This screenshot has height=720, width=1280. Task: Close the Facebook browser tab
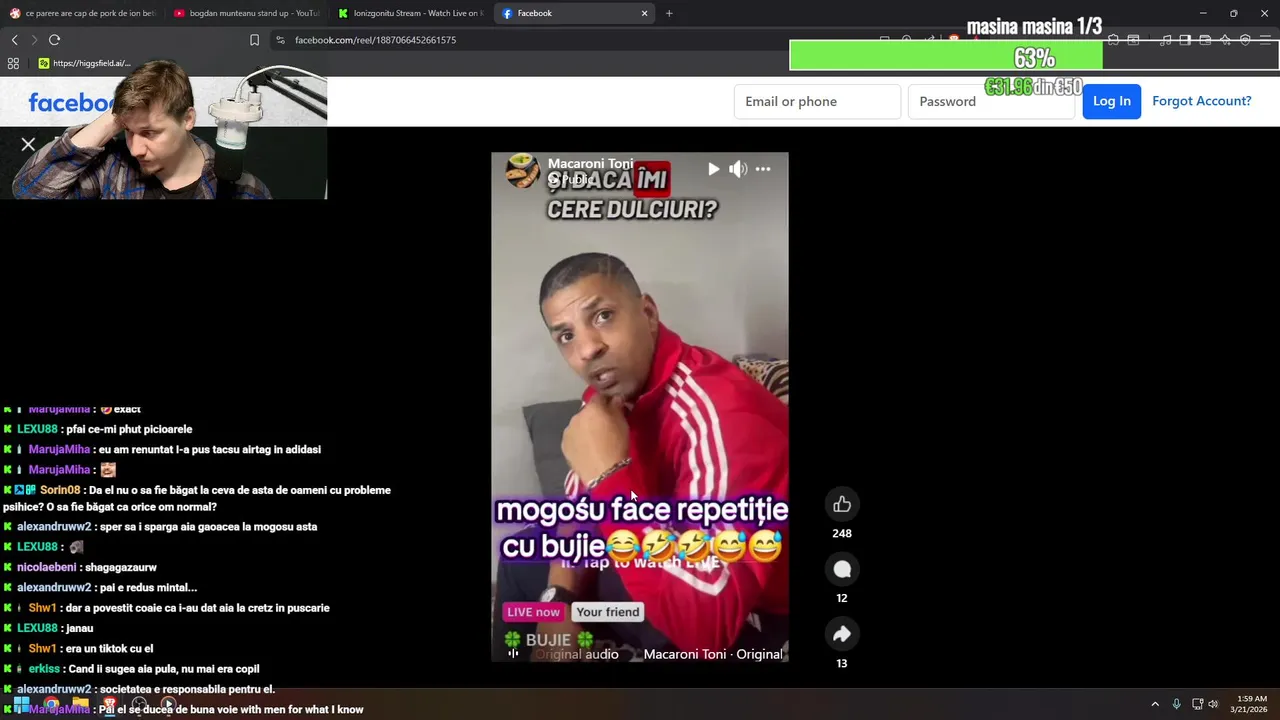[644, 13]
